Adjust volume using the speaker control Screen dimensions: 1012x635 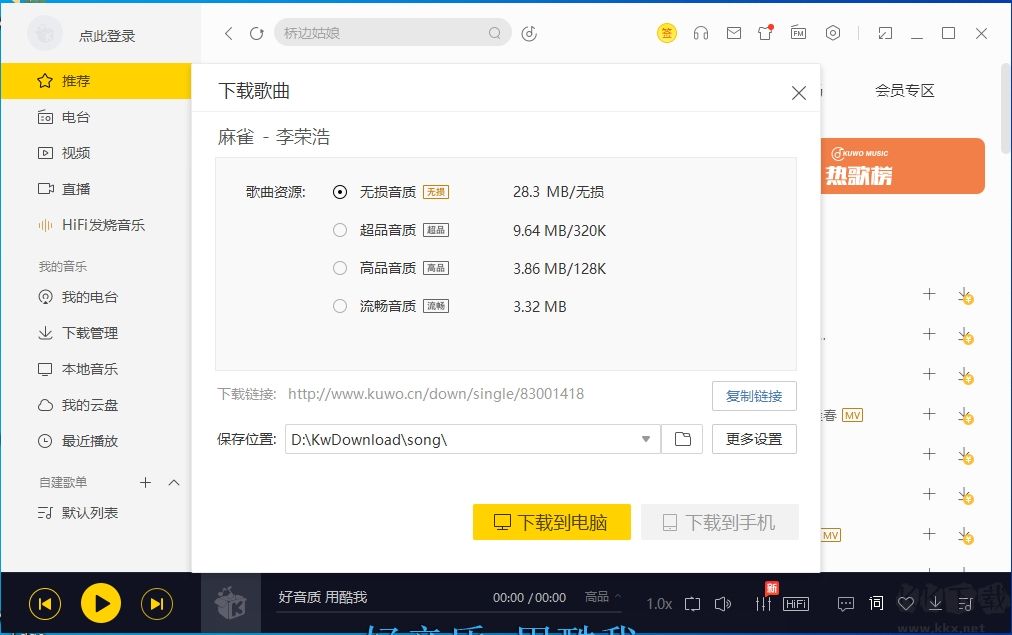click(x=724, y=603)
